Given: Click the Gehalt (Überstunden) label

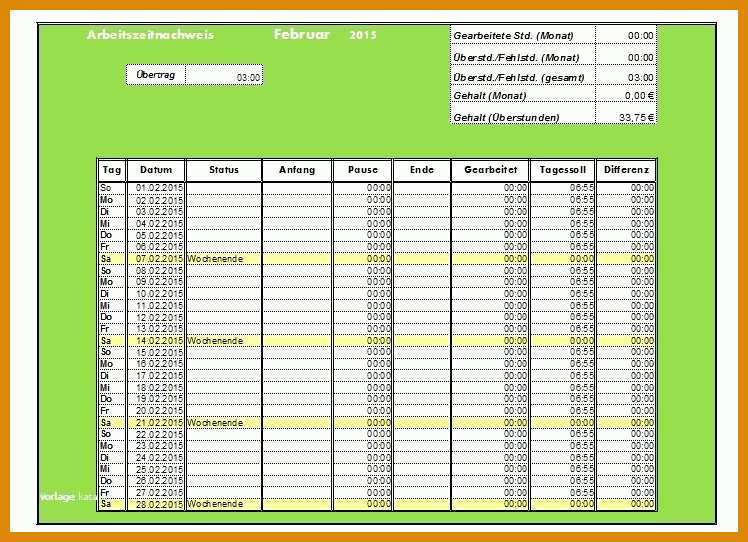Looking at the screenshot, I should [x=506, y=117].
